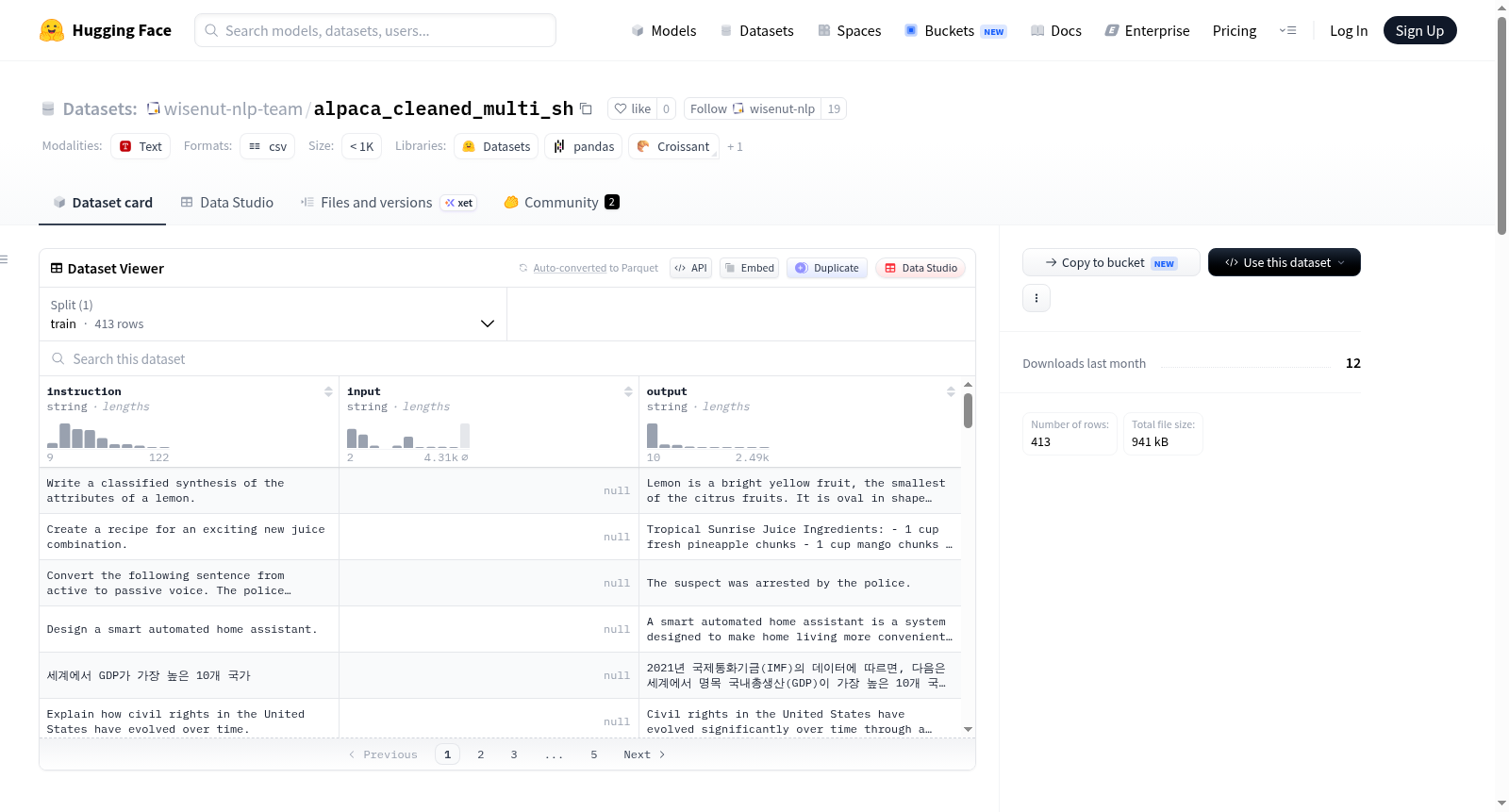The height and width of the screenshot is (812, 1509).
Task: Open Docs in the top navigation
Action: (1056, 31)
